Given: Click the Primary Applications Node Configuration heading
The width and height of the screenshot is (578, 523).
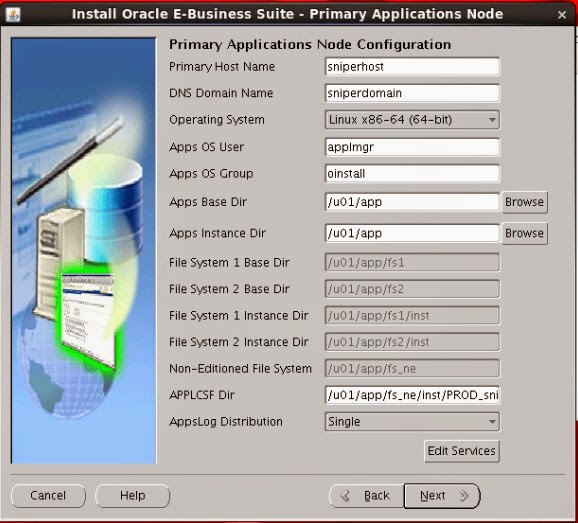Looking at the screenshot, I should coord(310,45).
